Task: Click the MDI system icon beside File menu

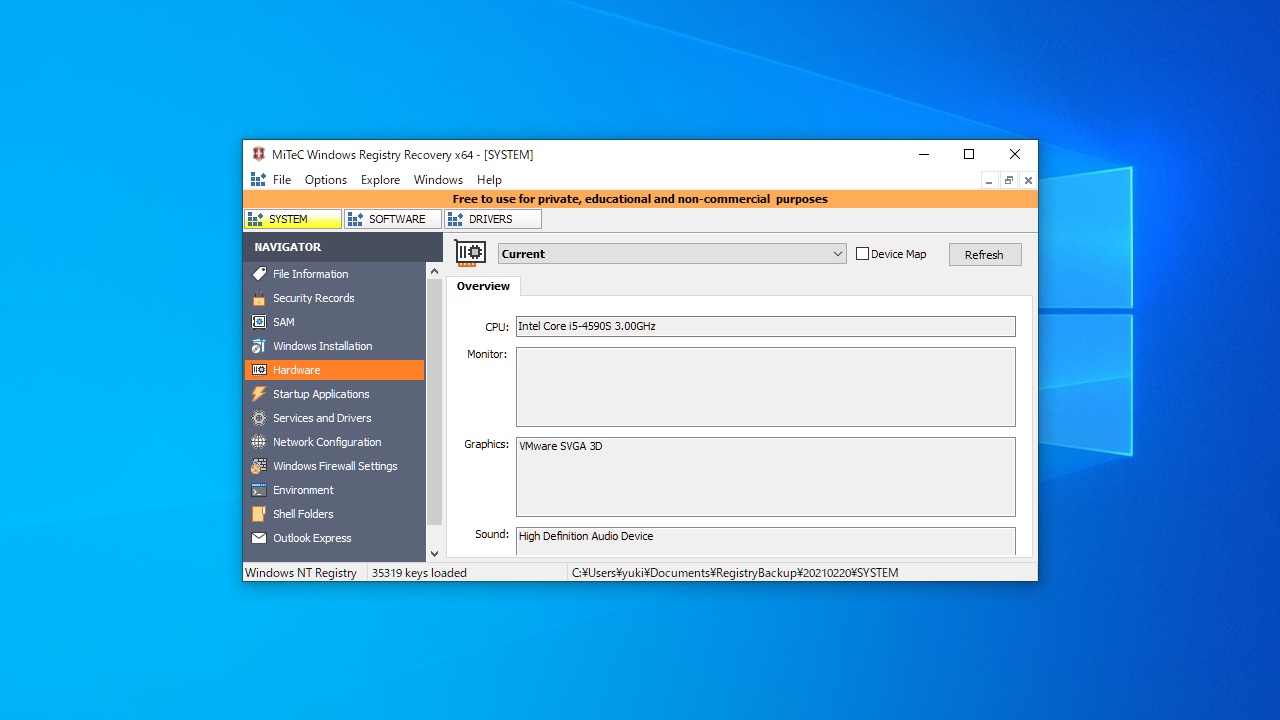Action: point(258,180)
